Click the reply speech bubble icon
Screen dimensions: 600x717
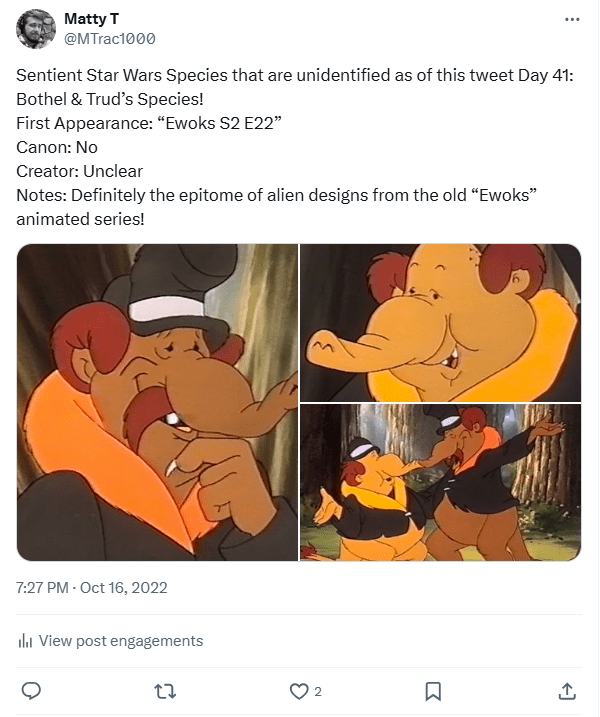click(31, 690)
